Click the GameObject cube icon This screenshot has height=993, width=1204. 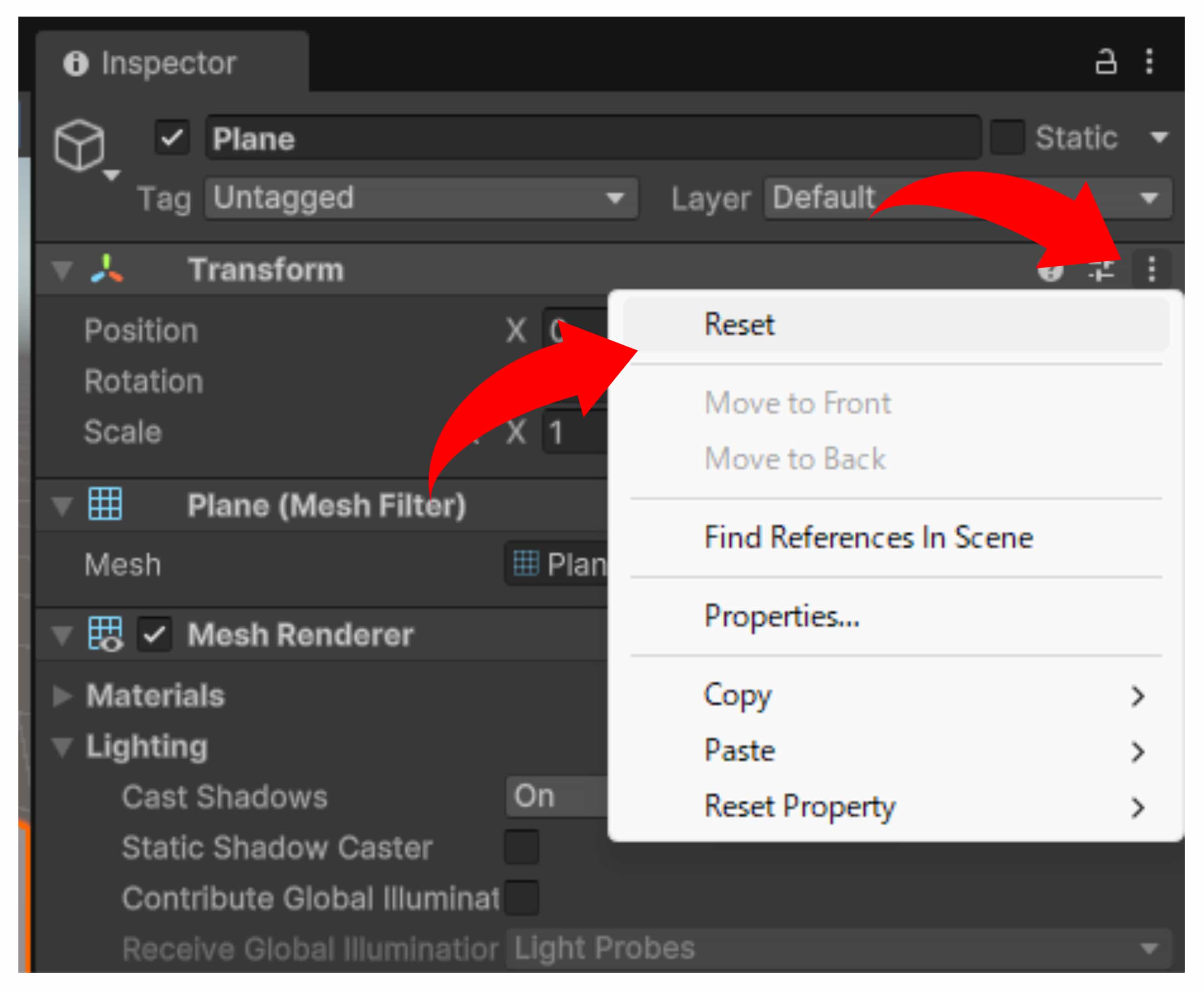80,145
